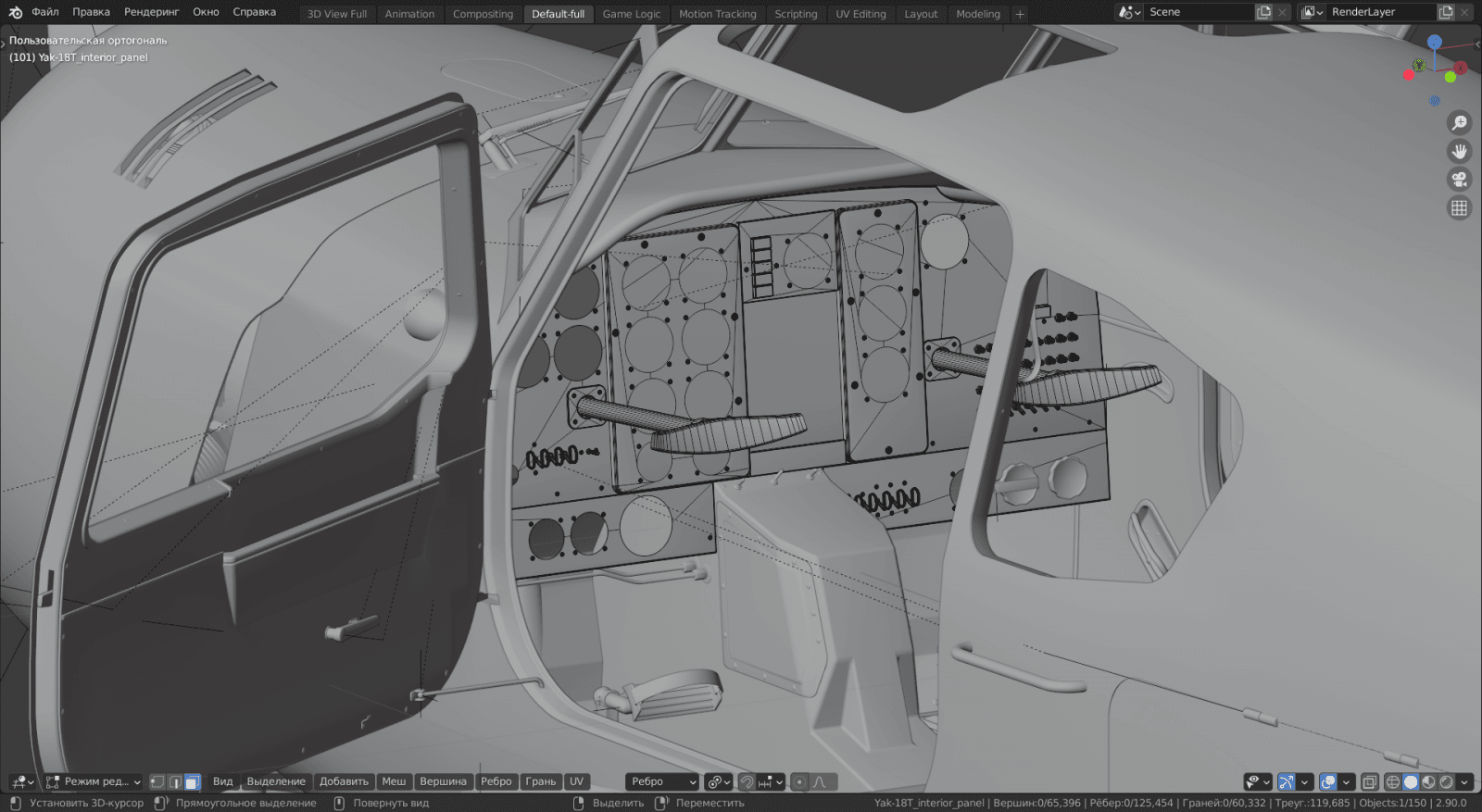
Task: Add a new view layer copy icon
Action: (1446, 12)
